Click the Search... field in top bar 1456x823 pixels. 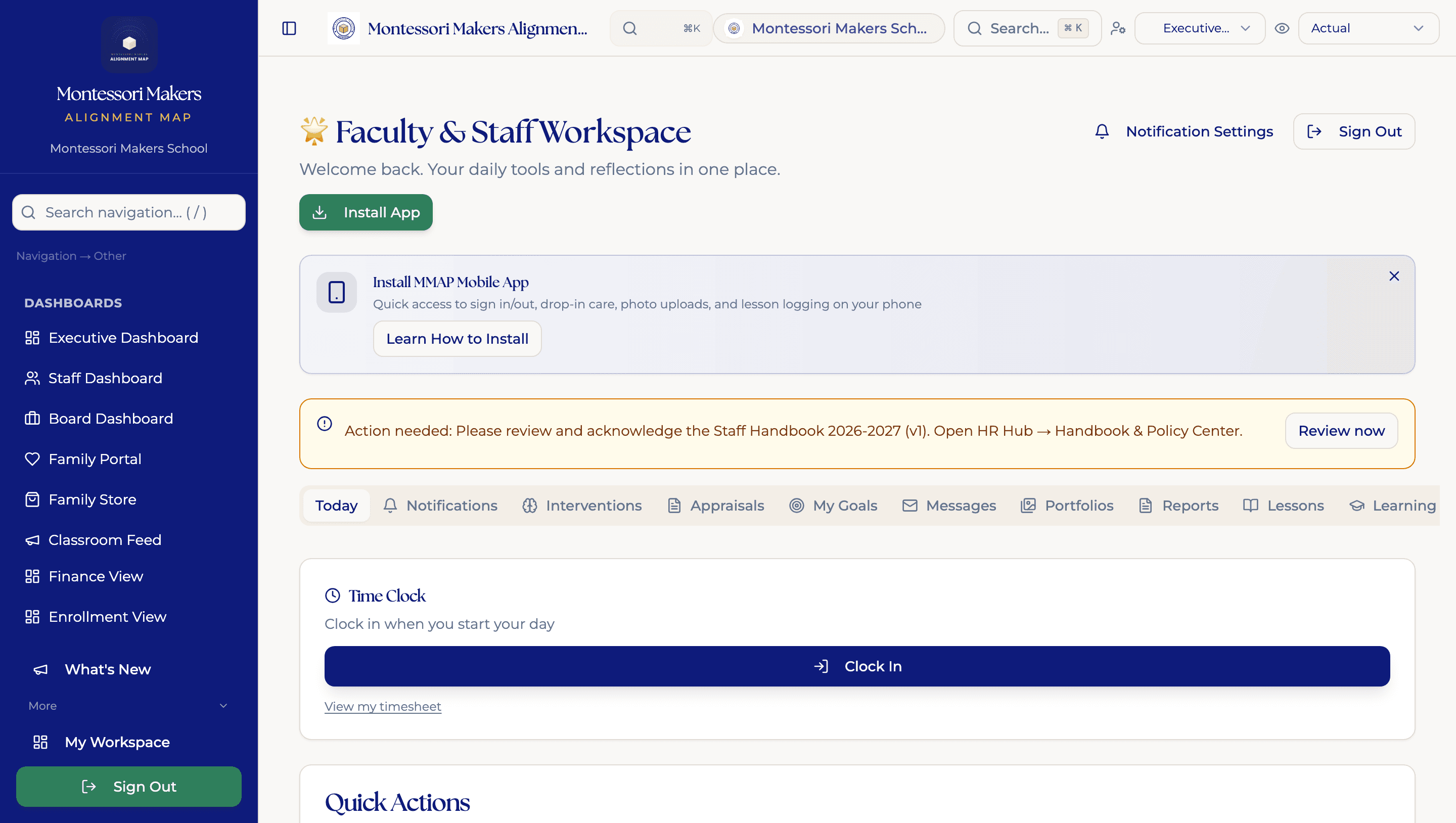click(x=1027, y=28)
